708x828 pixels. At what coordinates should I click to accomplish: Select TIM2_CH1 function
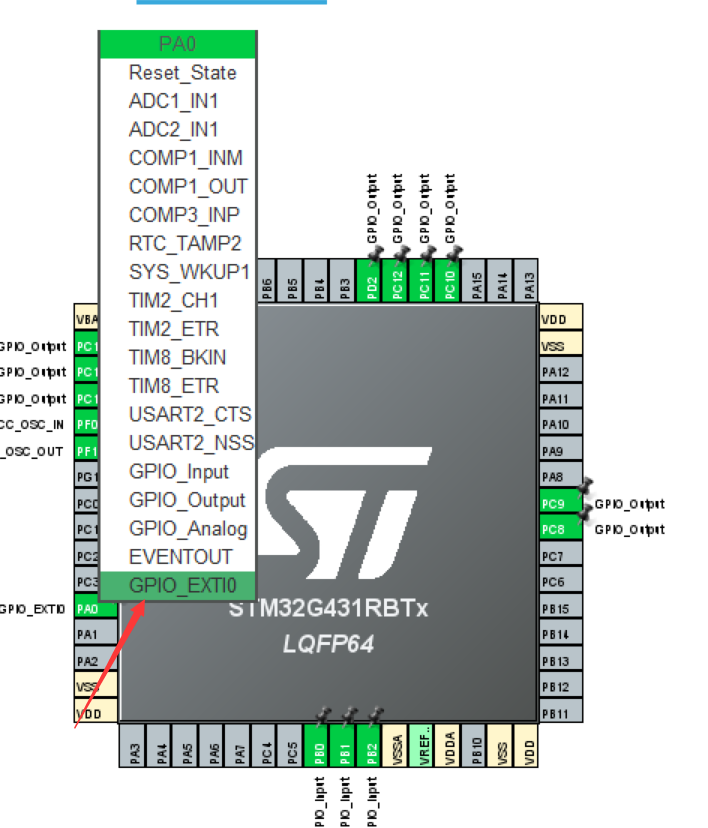coord(177,301)
